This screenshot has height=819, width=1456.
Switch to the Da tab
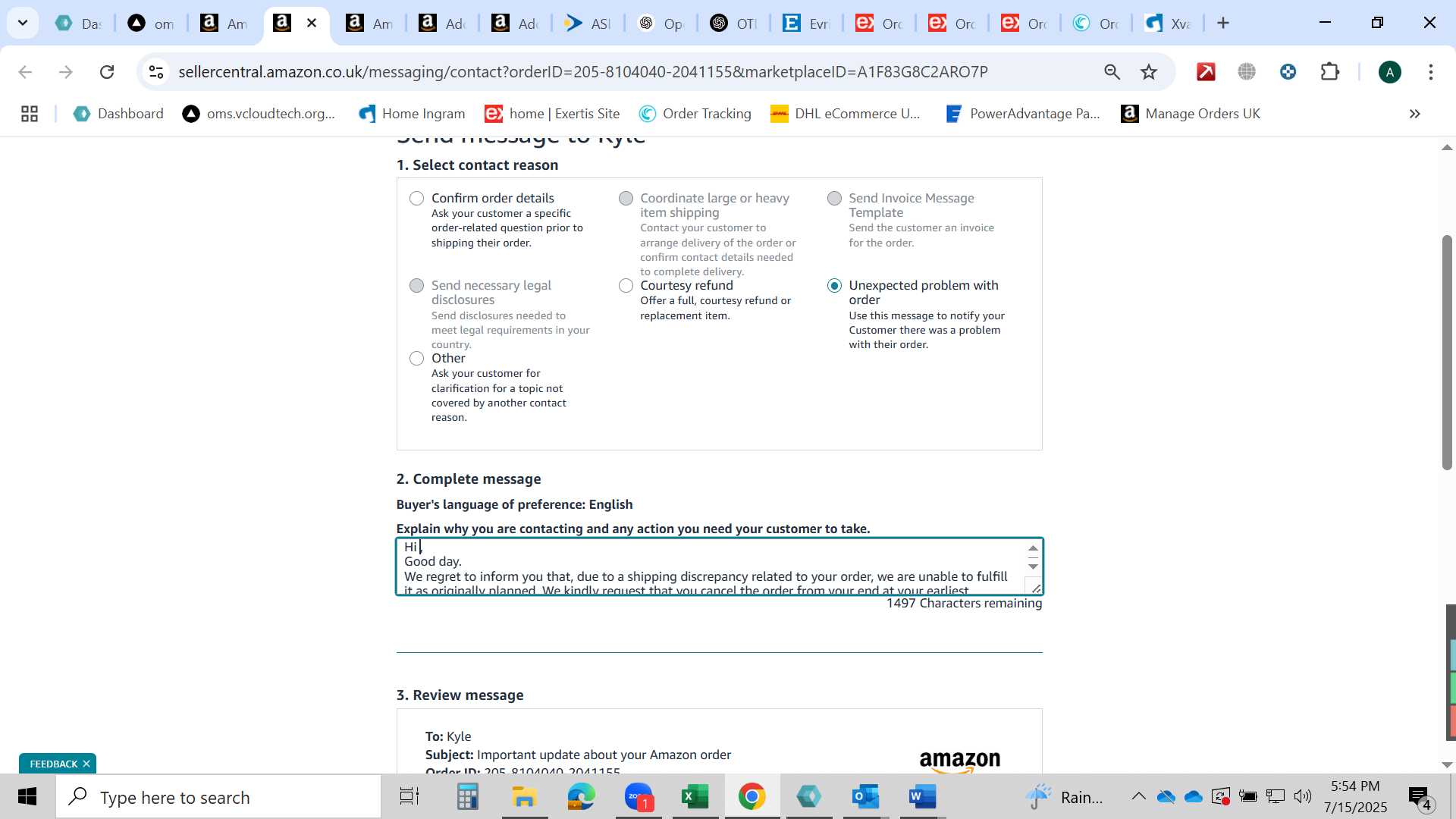79,24
